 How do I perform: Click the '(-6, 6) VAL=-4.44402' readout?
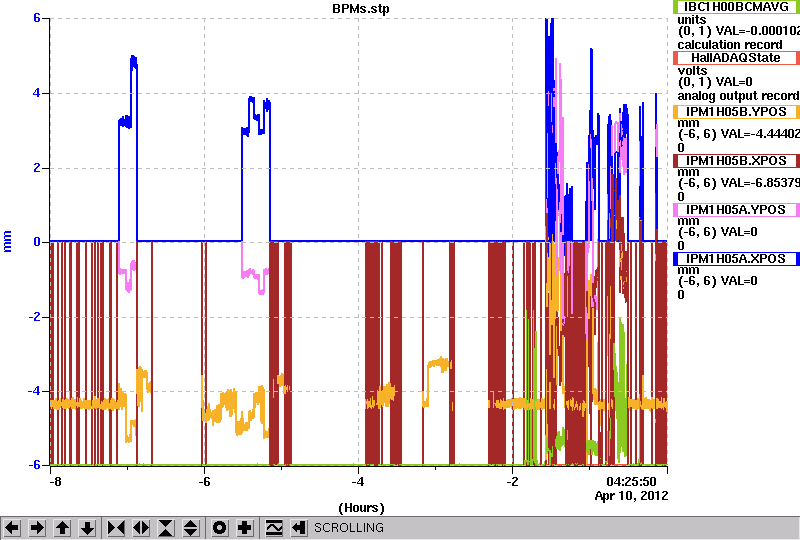point(739,134)
